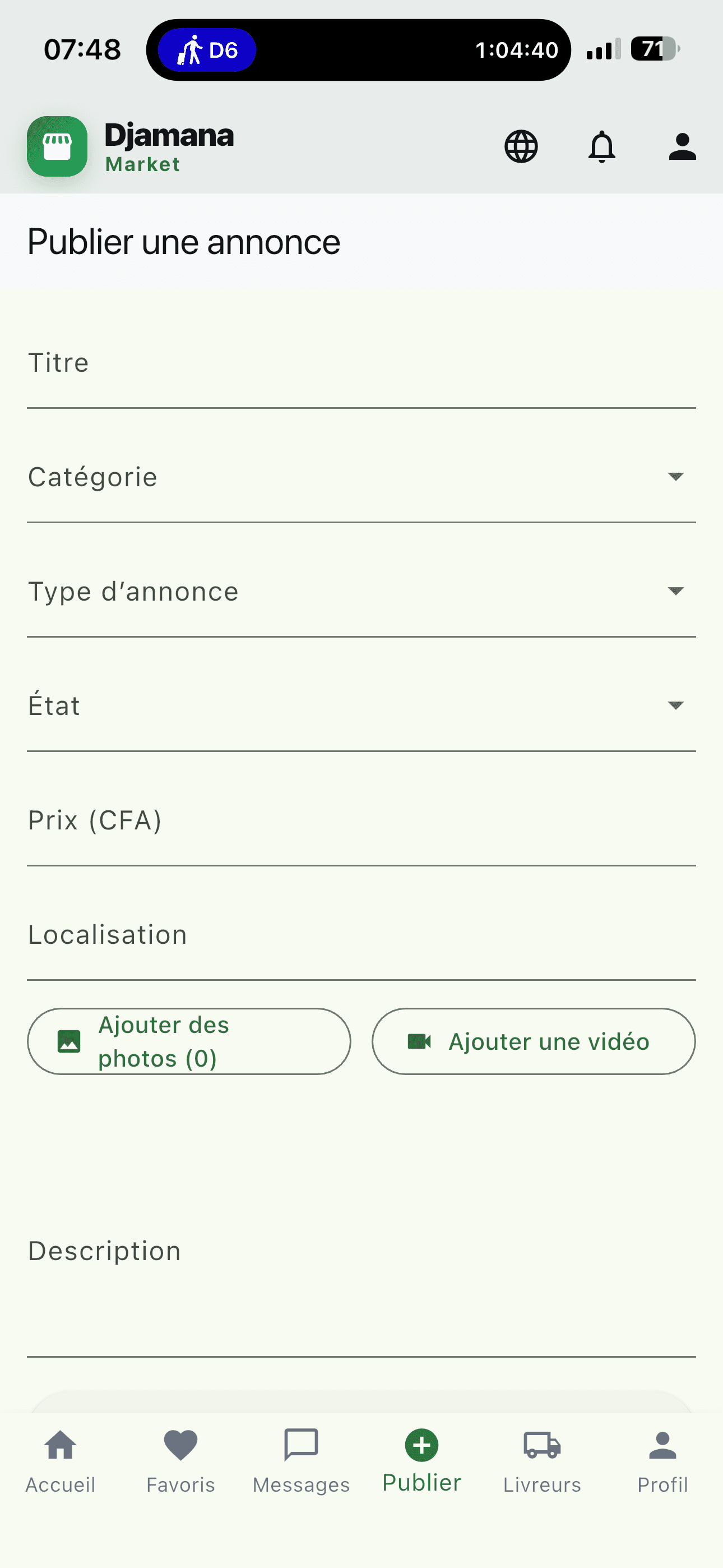Open Livreurs truck icon
The height and width of the screenshot is (1568, 723).
pyautogui.click(x=543, y=1445)
